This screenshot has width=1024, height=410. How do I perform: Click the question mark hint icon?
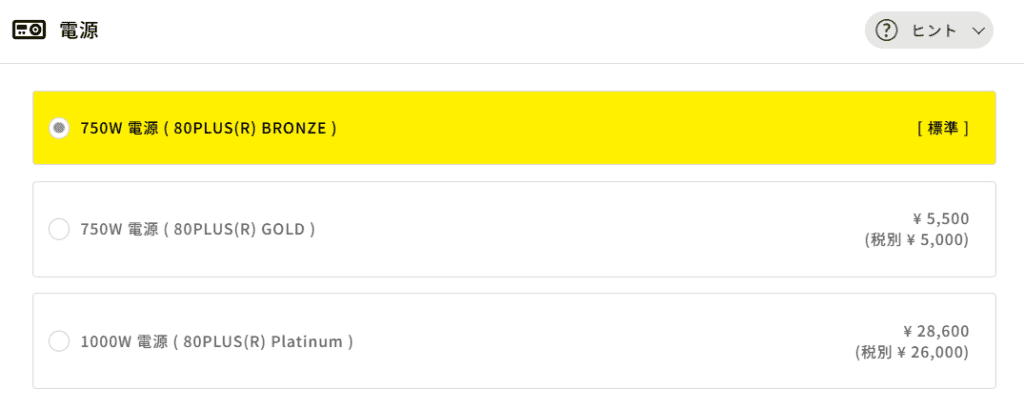(x=886, y=30)
